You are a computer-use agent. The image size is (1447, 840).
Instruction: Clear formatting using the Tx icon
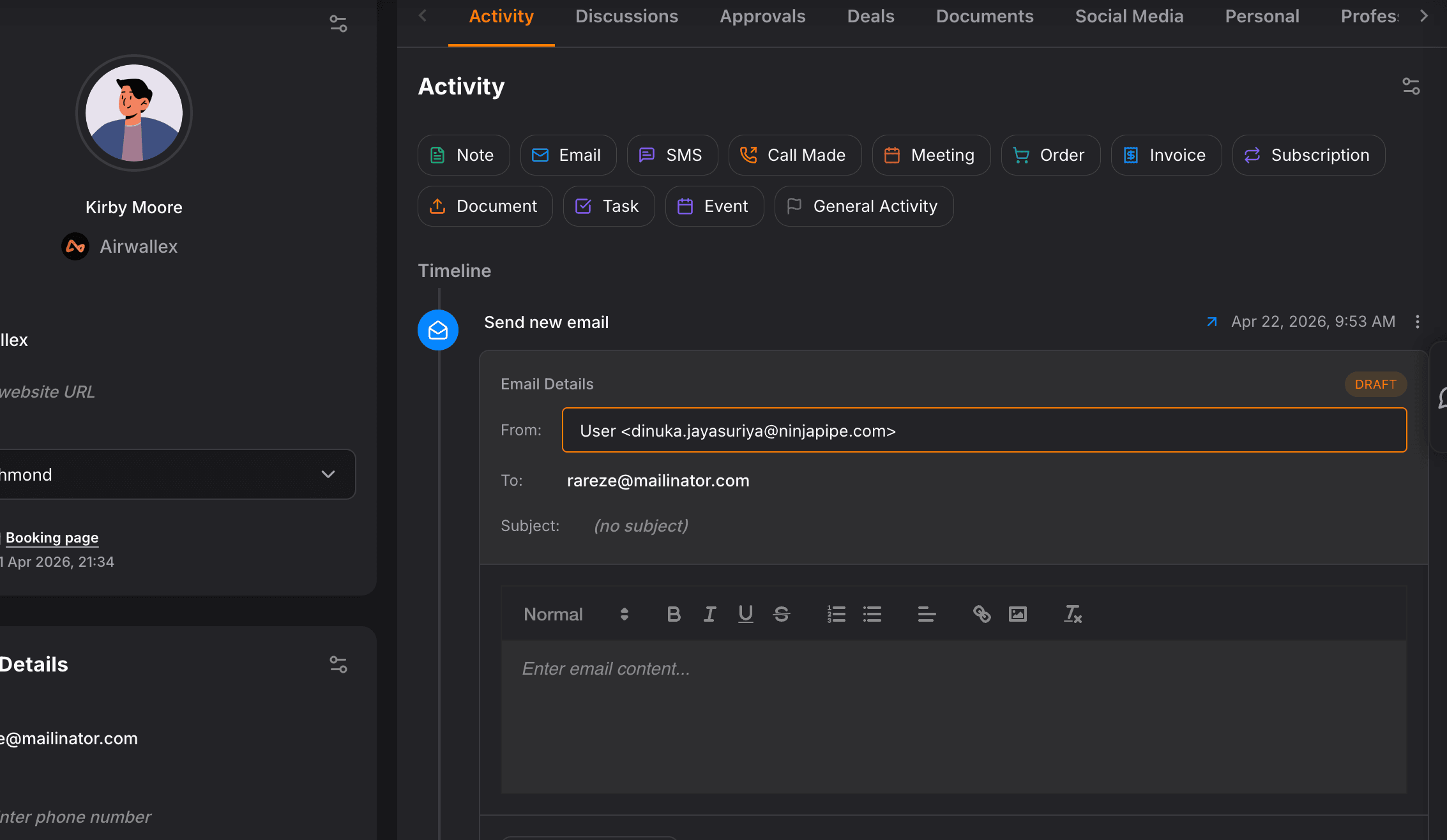point(1072,614)
